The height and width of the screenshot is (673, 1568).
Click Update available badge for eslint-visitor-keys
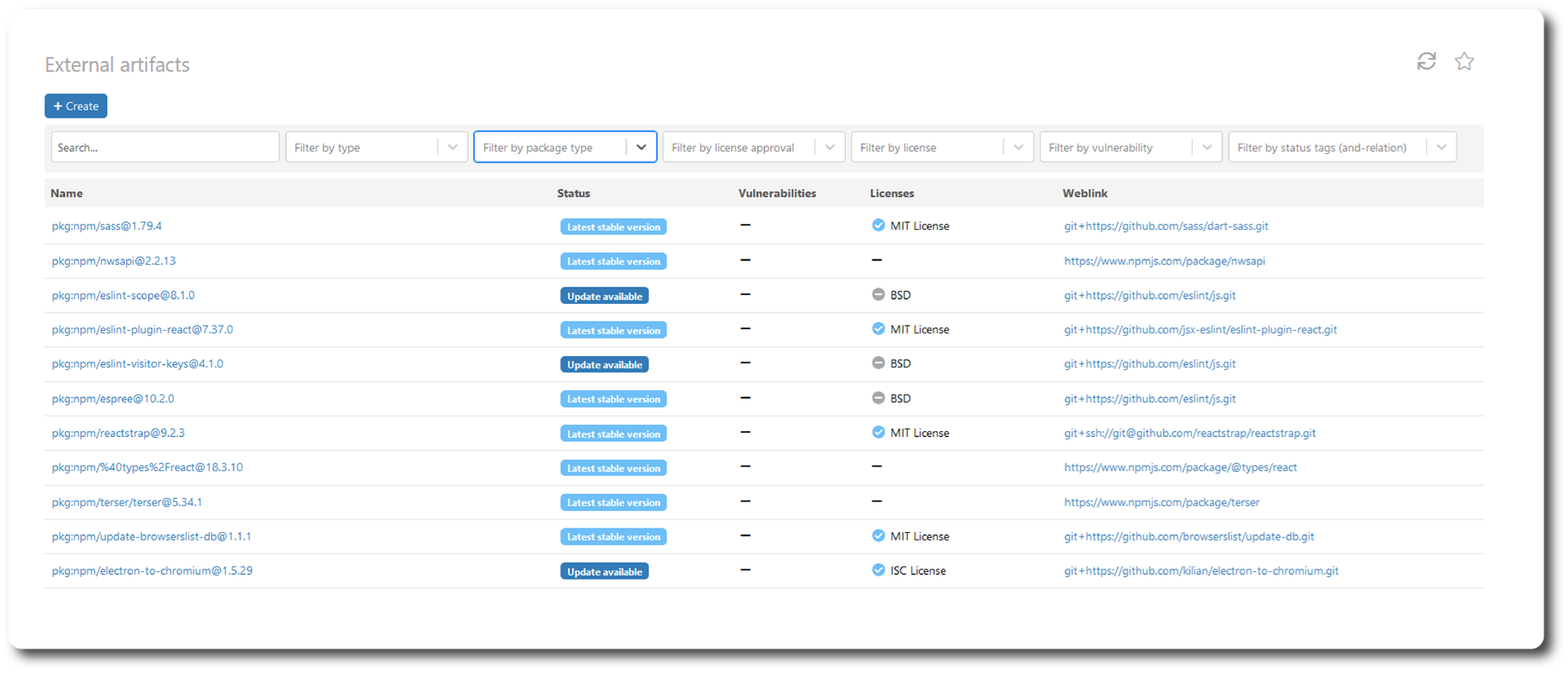605,365
